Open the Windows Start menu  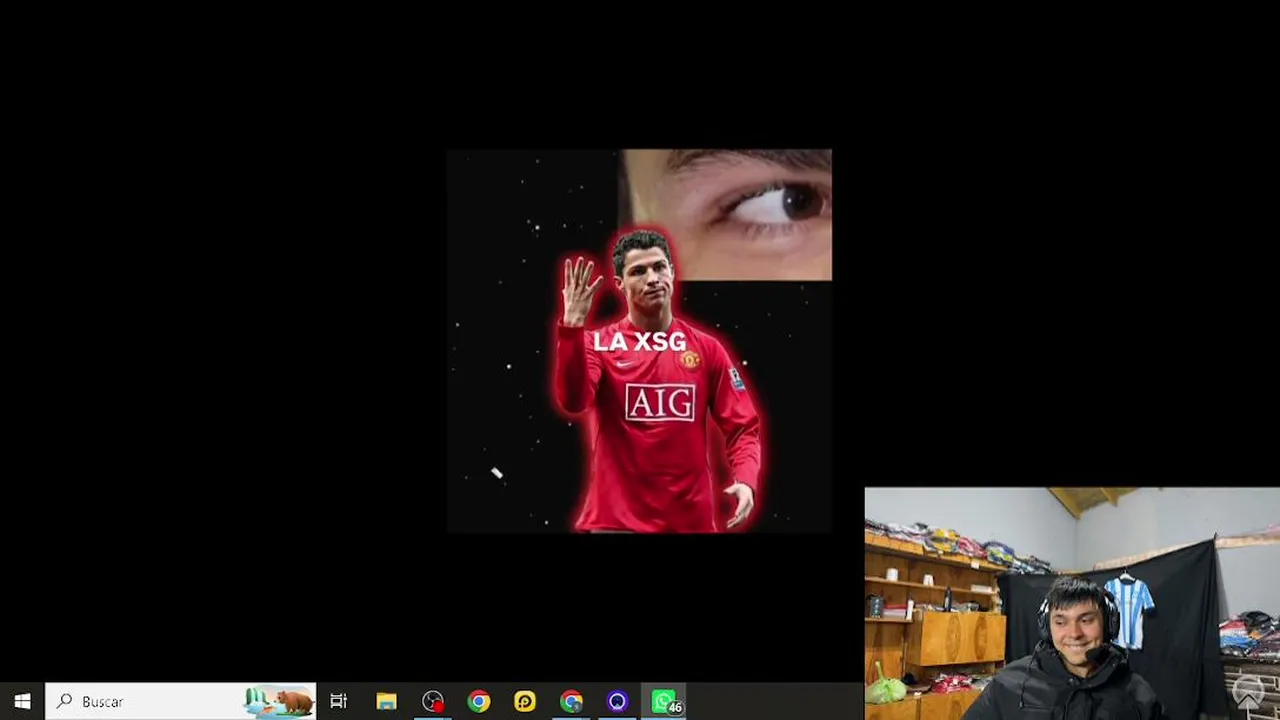(22, 701)
